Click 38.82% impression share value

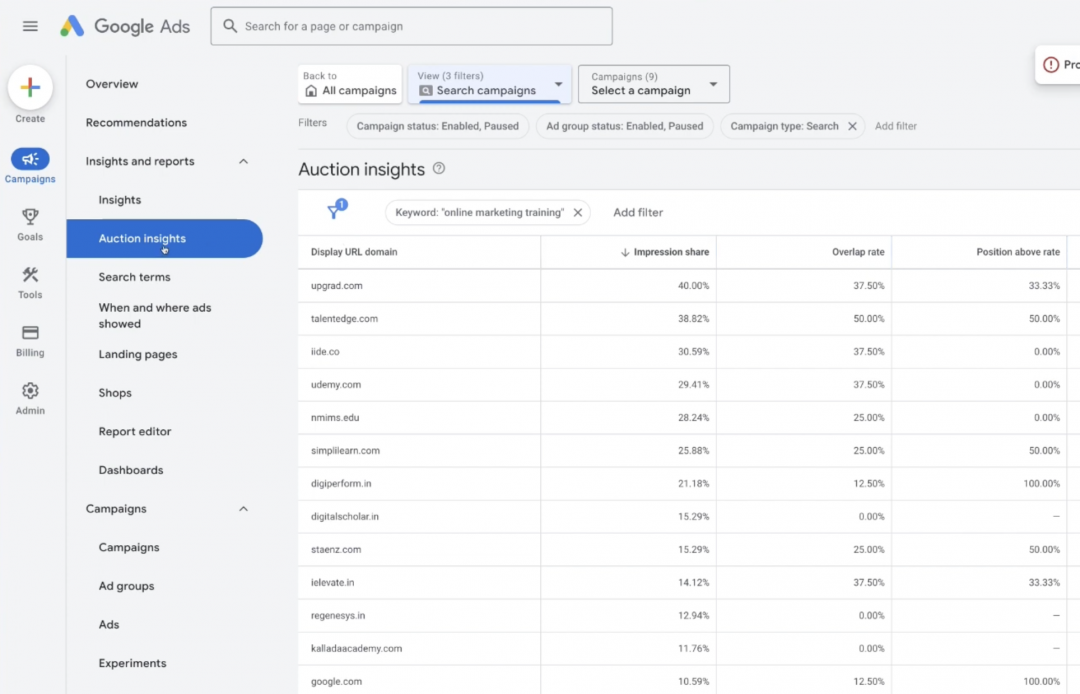tap(693, 319)
